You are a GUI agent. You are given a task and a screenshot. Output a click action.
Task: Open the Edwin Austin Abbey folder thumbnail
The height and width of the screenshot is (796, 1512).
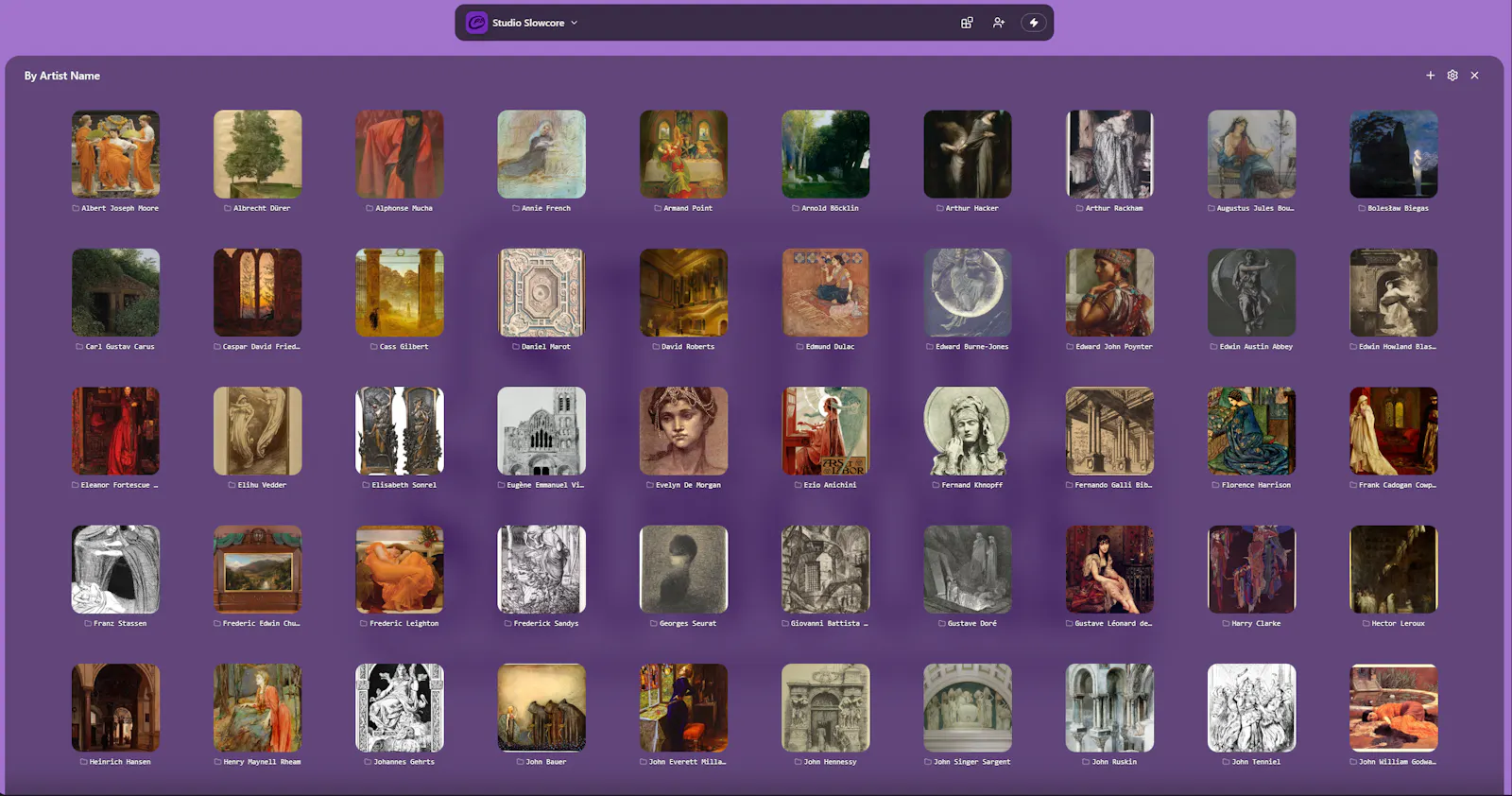[1251, 293]
